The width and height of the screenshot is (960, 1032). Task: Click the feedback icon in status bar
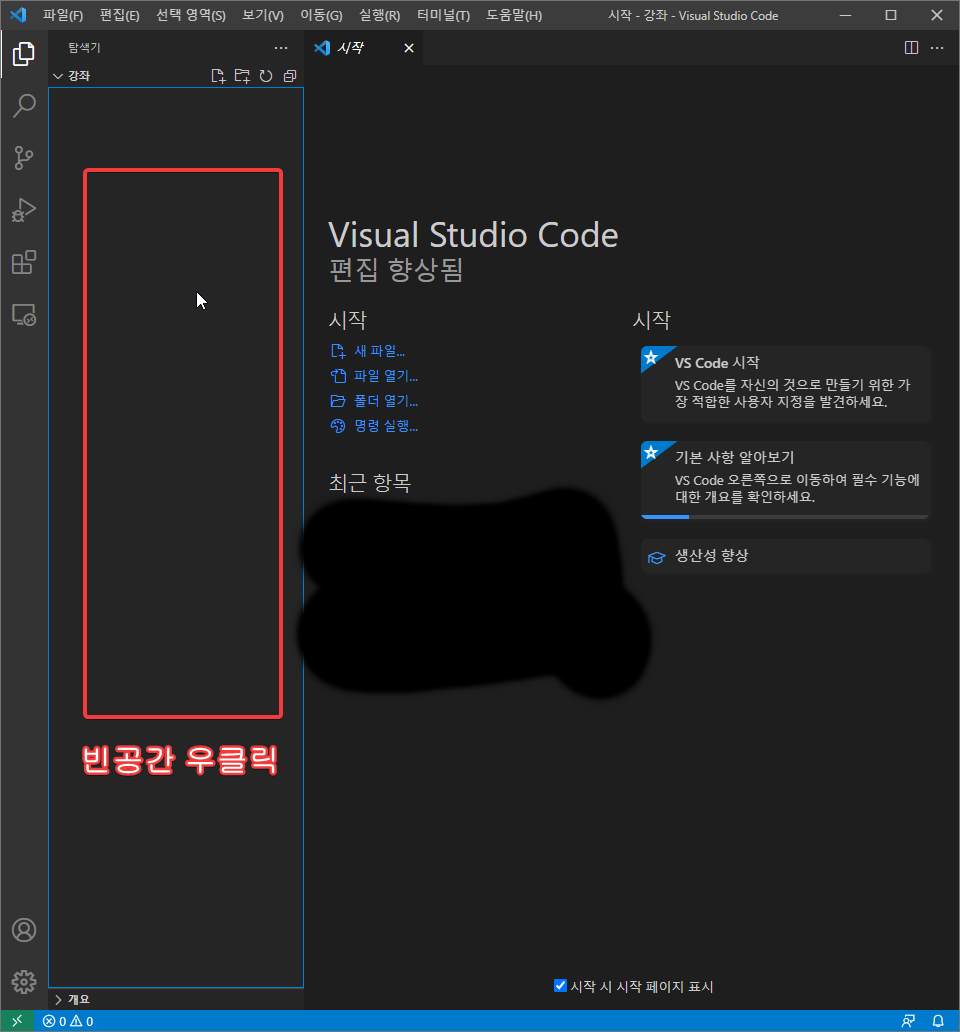pos(909,1021)
